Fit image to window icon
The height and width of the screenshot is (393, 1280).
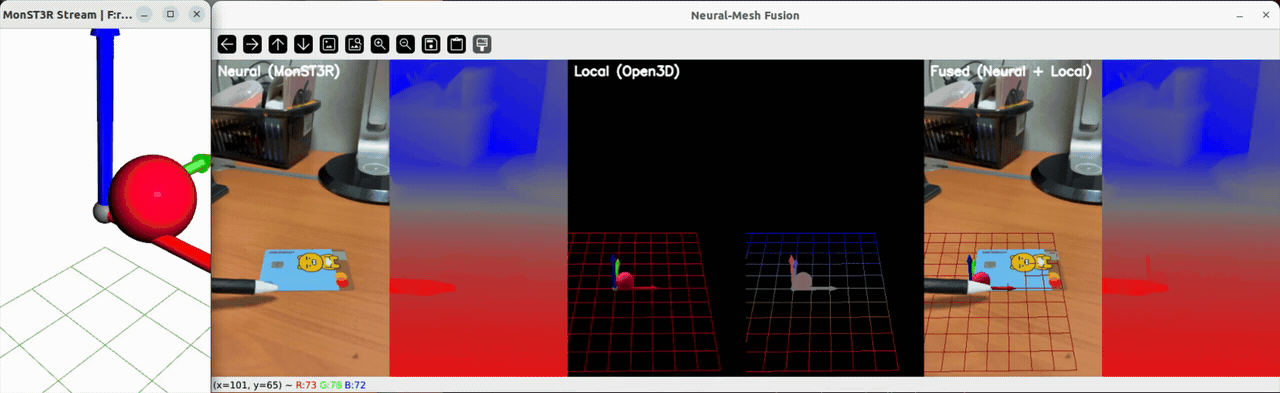pyautogui.click(x=355, y=44)
